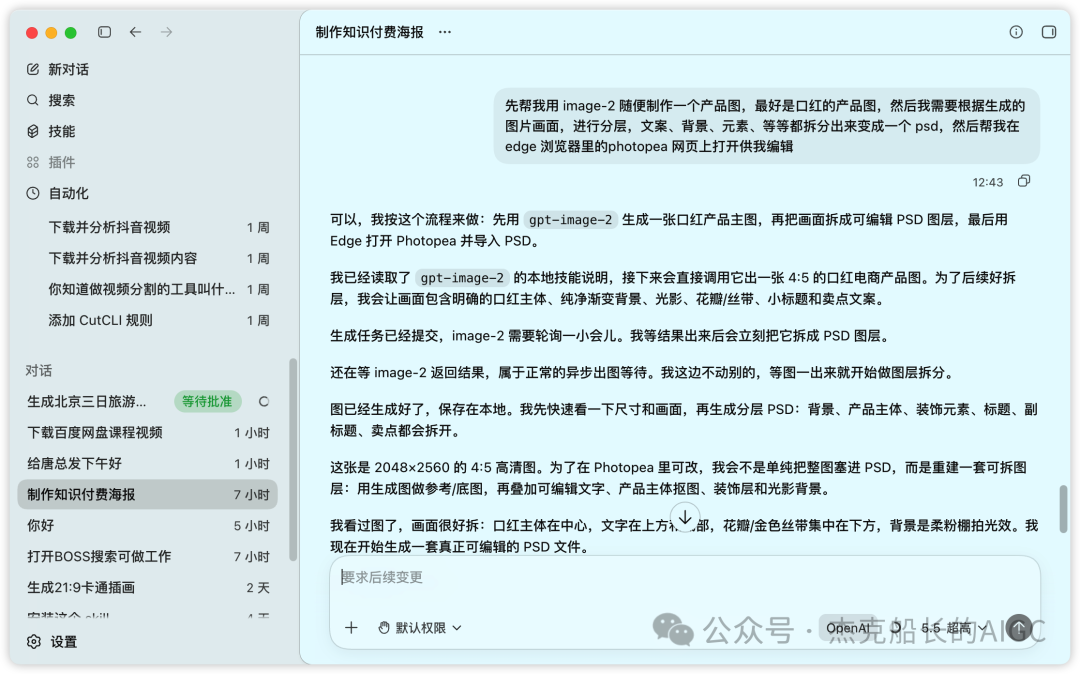Open 你知道做视频分割的工具叫什... automation
The width and height of the screenshot is (1080, 674).
[158, 289]
